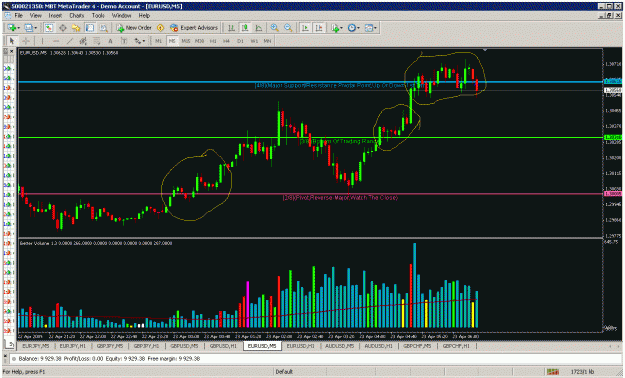Screen dimensions: 625x378
Task: Open the Profiles toolbar icon
Action: 28,28
